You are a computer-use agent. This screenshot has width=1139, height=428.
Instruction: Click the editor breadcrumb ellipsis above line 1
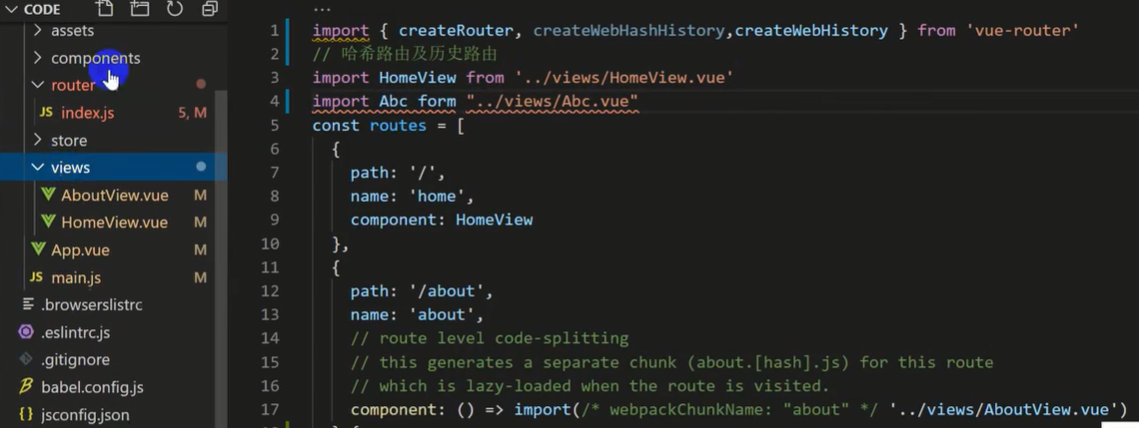pos(321,9)
